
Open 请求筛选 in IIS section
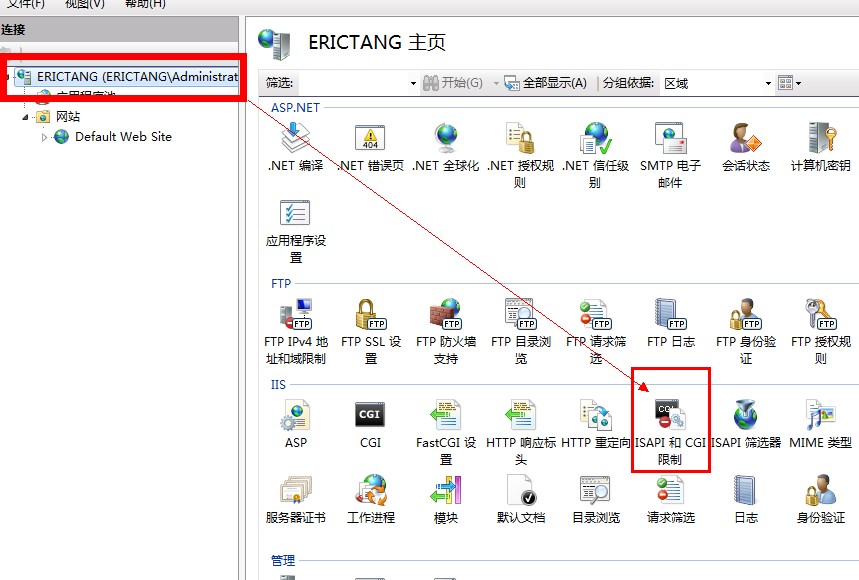click(670, 499)
